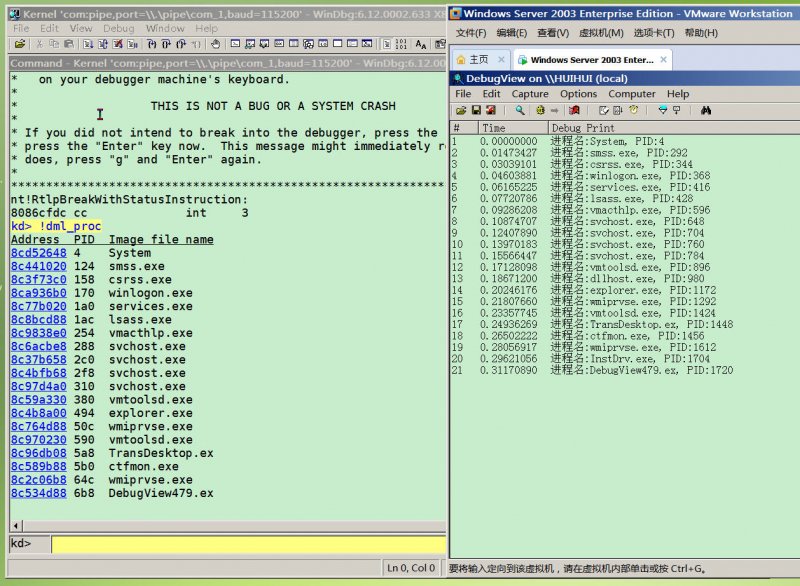Close the Windows Server 2003 Enter... tab
The height and width of the screenshot is (586, 800).
coord(663,60)
